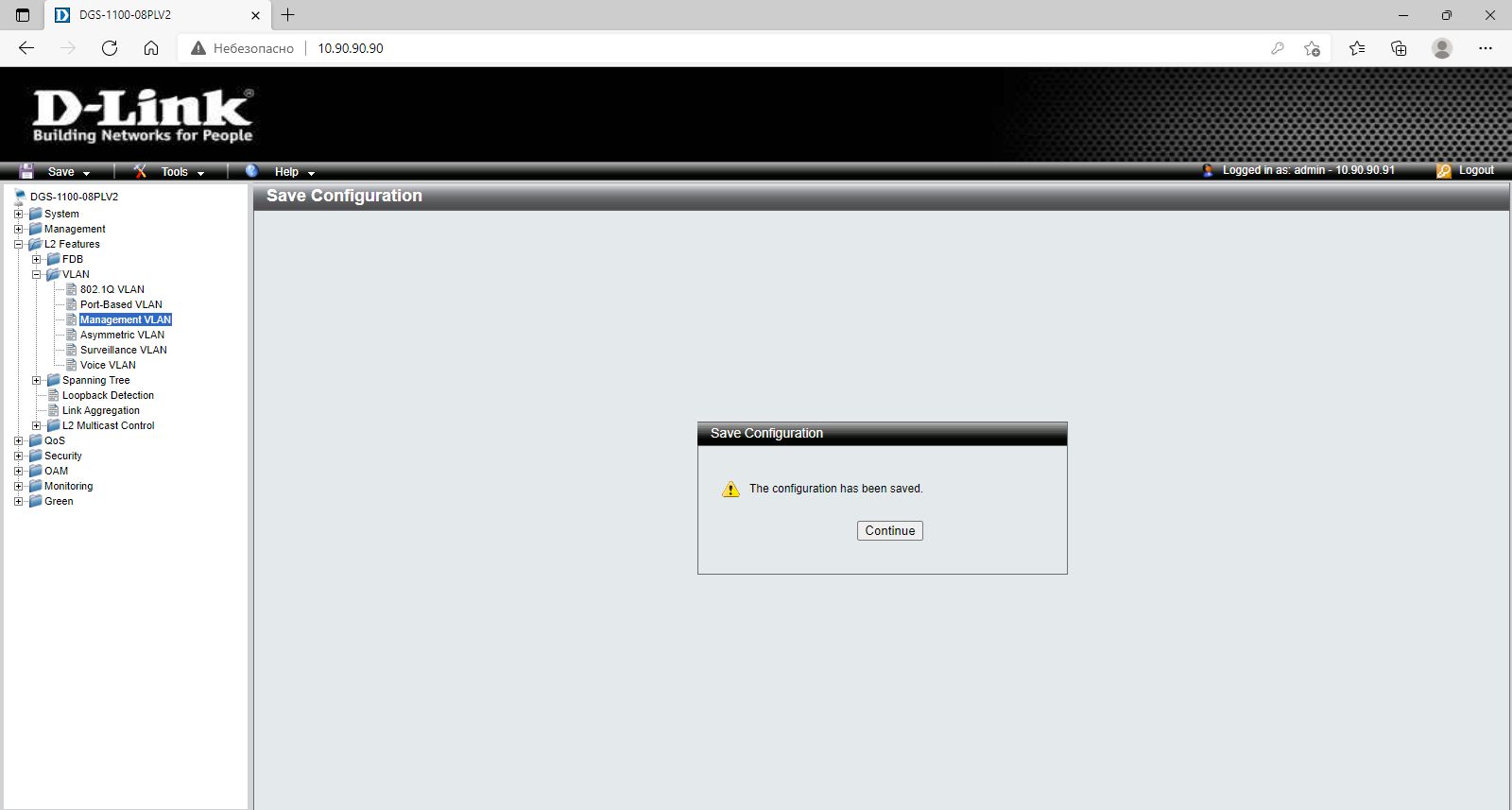The height and width of the screenshot is (810, 1512).
Task: Open the Voice VLAN page
Action: point(108,365)
